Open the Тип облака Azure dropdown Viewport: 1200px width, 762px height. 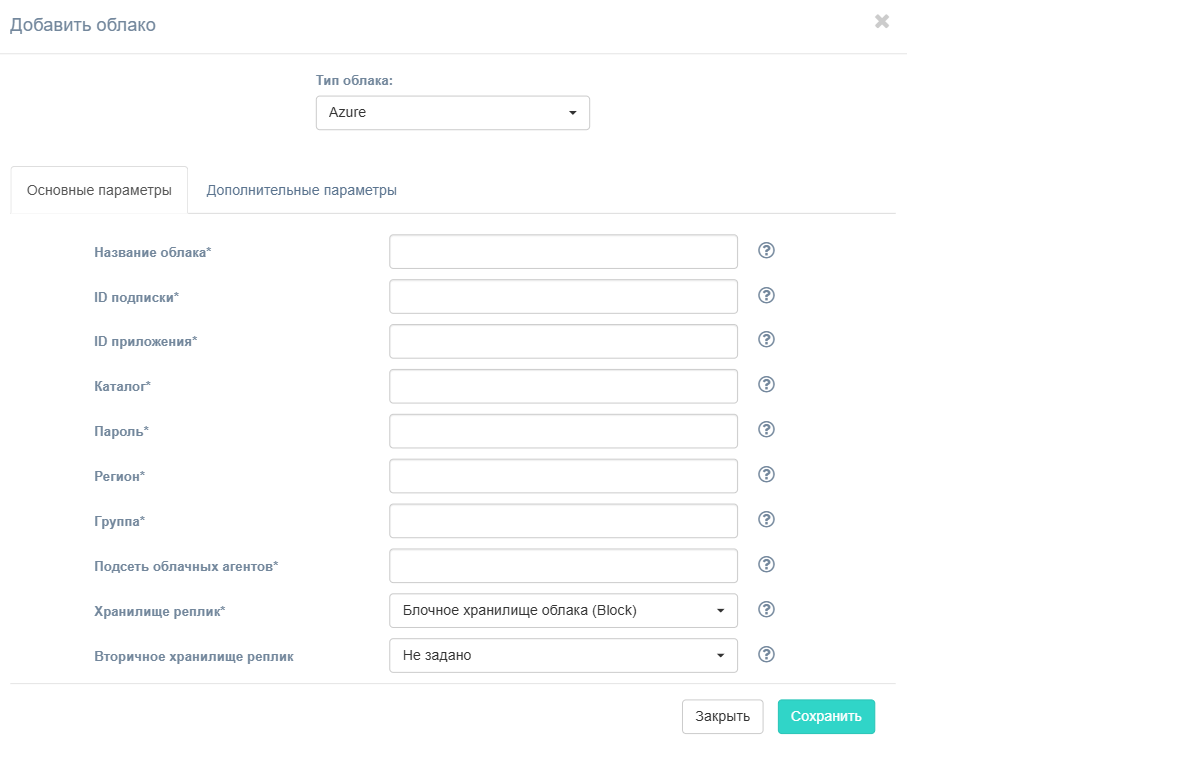pyautogui.click(x=453, y=113)
